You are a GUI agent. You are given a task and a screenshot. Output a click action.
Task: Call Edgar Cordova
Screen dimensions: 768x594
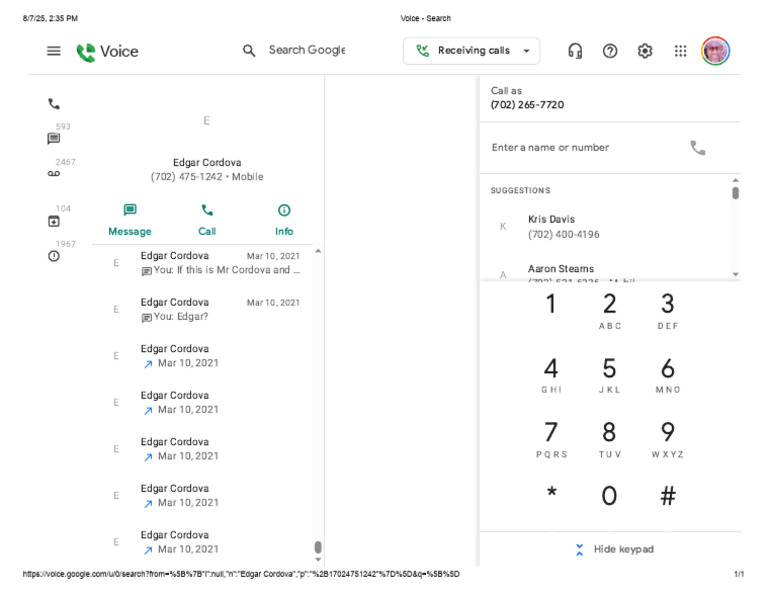point(207,220)
